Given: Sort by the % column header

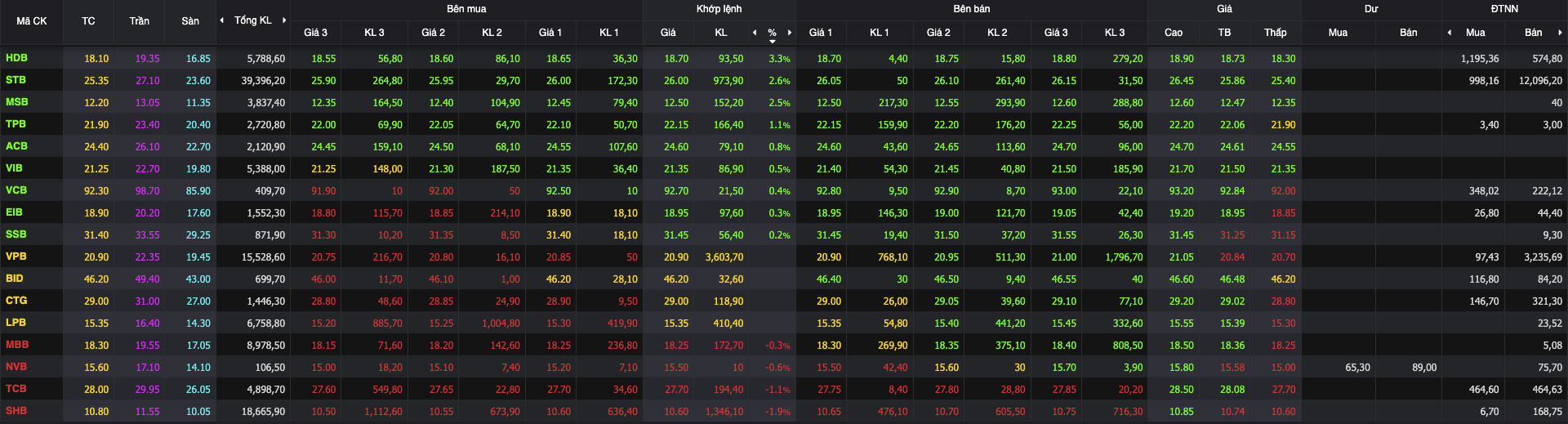Looking at the screenshot, I should pyautogui.click(x=772, y=33).
